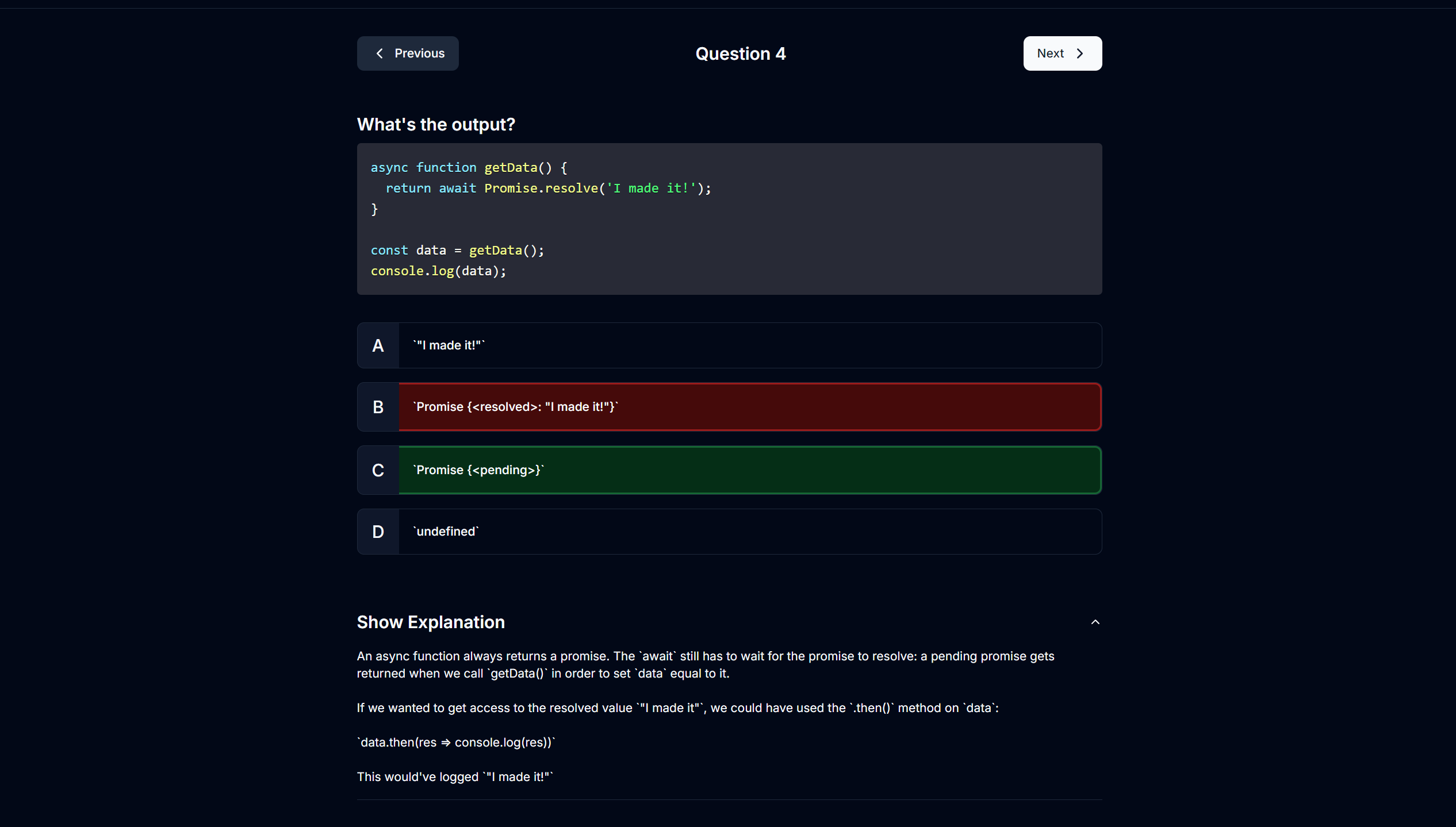
Task: Select answer C Promise pending option
Action: 729,470
